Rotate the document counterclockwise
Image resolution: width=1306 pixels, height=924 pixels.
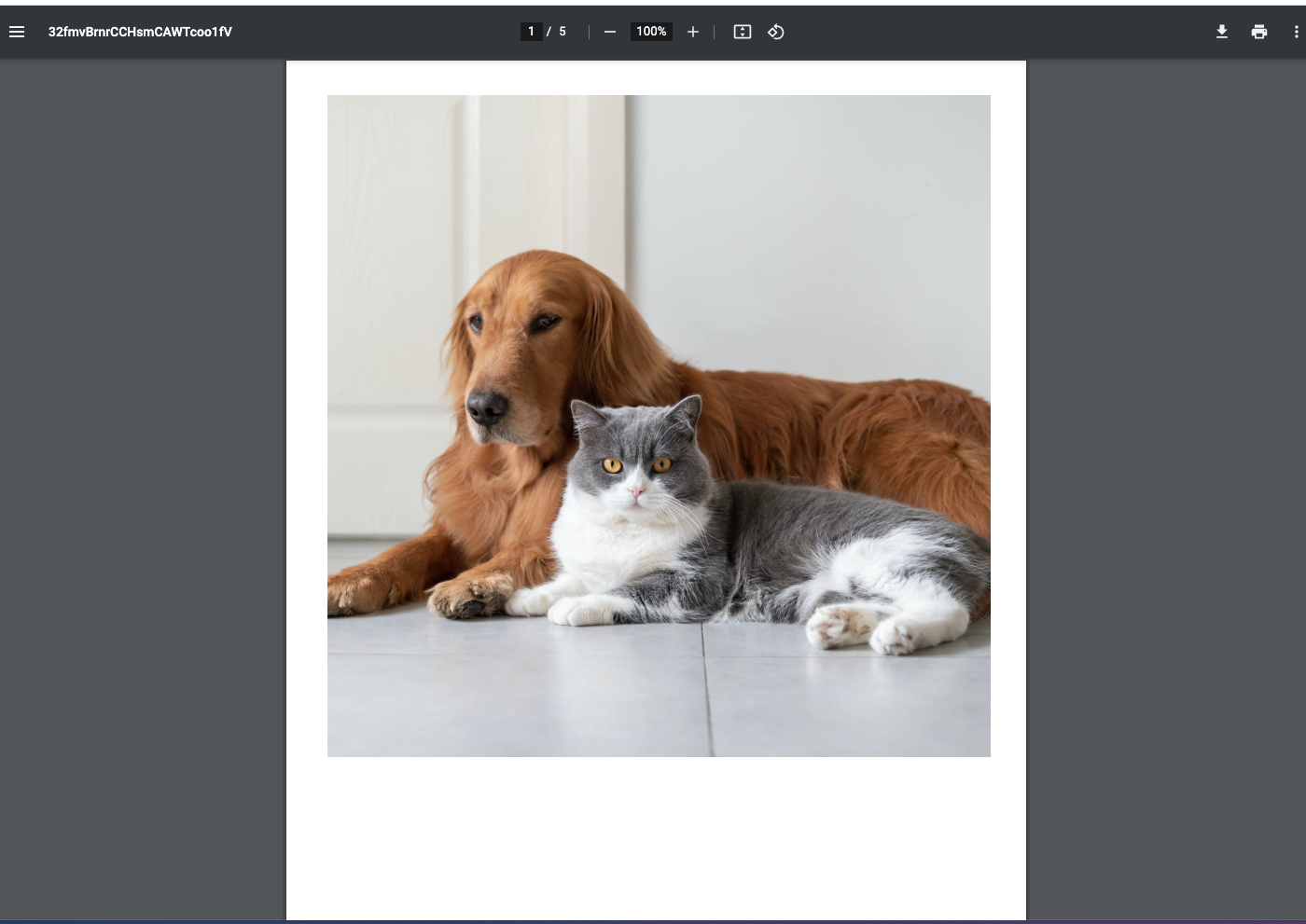[x=776, y=32]
